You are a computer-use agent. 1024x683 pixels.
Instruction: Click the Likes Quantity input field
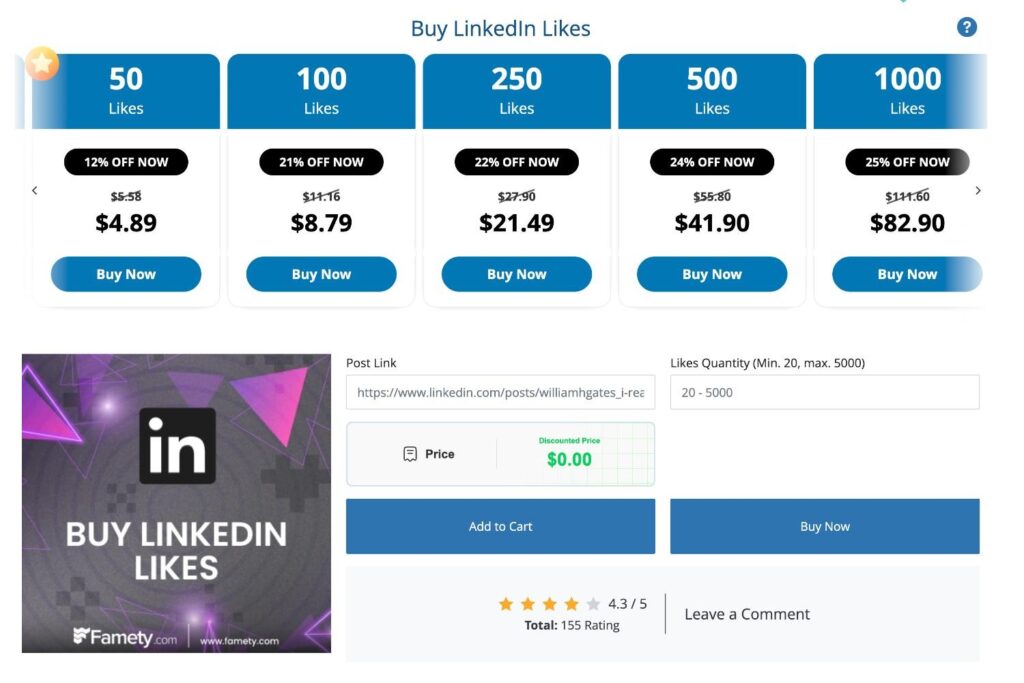pos(824,393)
